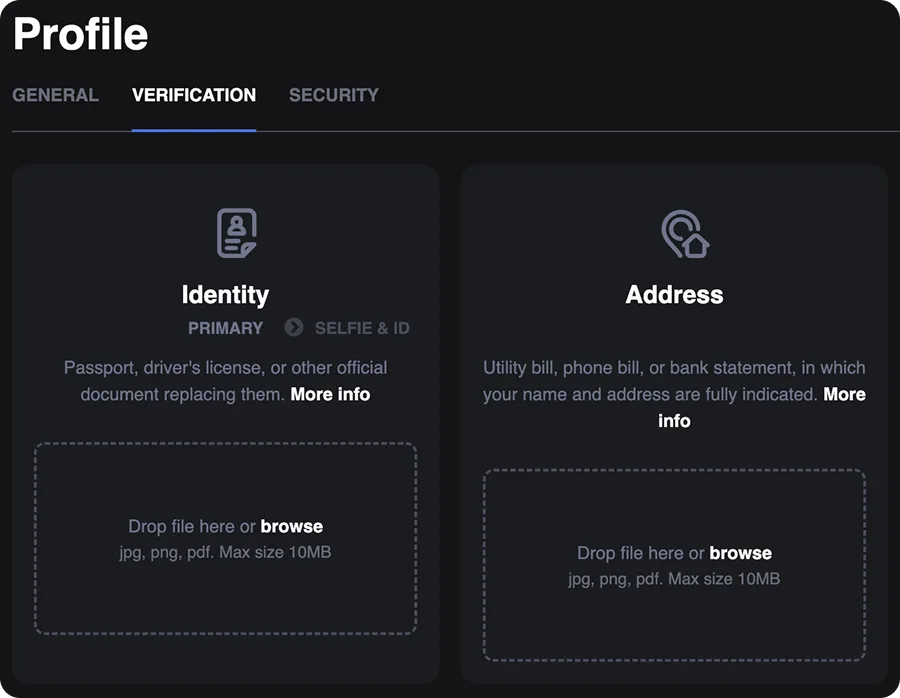This screenshot has height=698, width=900.
Task: Switch to the General tab
Action: (x=56, y=95)
